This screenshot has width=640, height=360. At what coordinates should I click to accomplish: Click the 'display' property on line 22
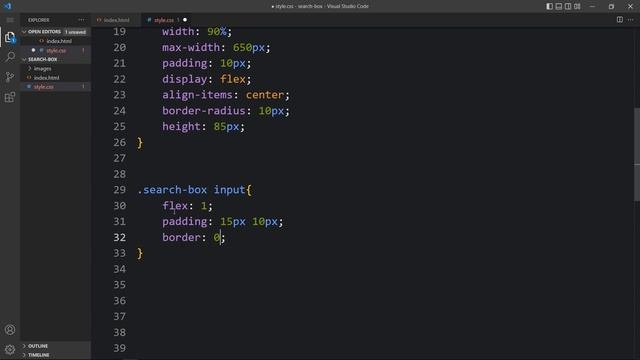184,79
